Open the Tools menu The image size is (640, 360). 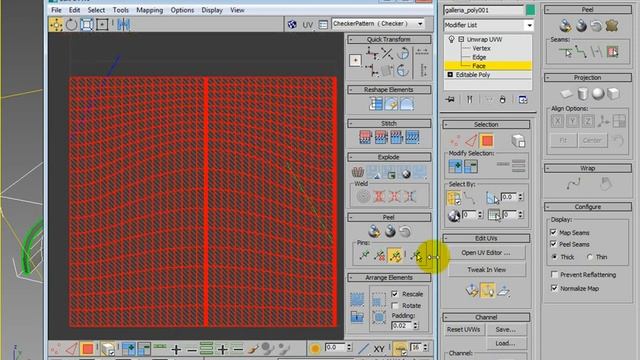tap(120, 10)
